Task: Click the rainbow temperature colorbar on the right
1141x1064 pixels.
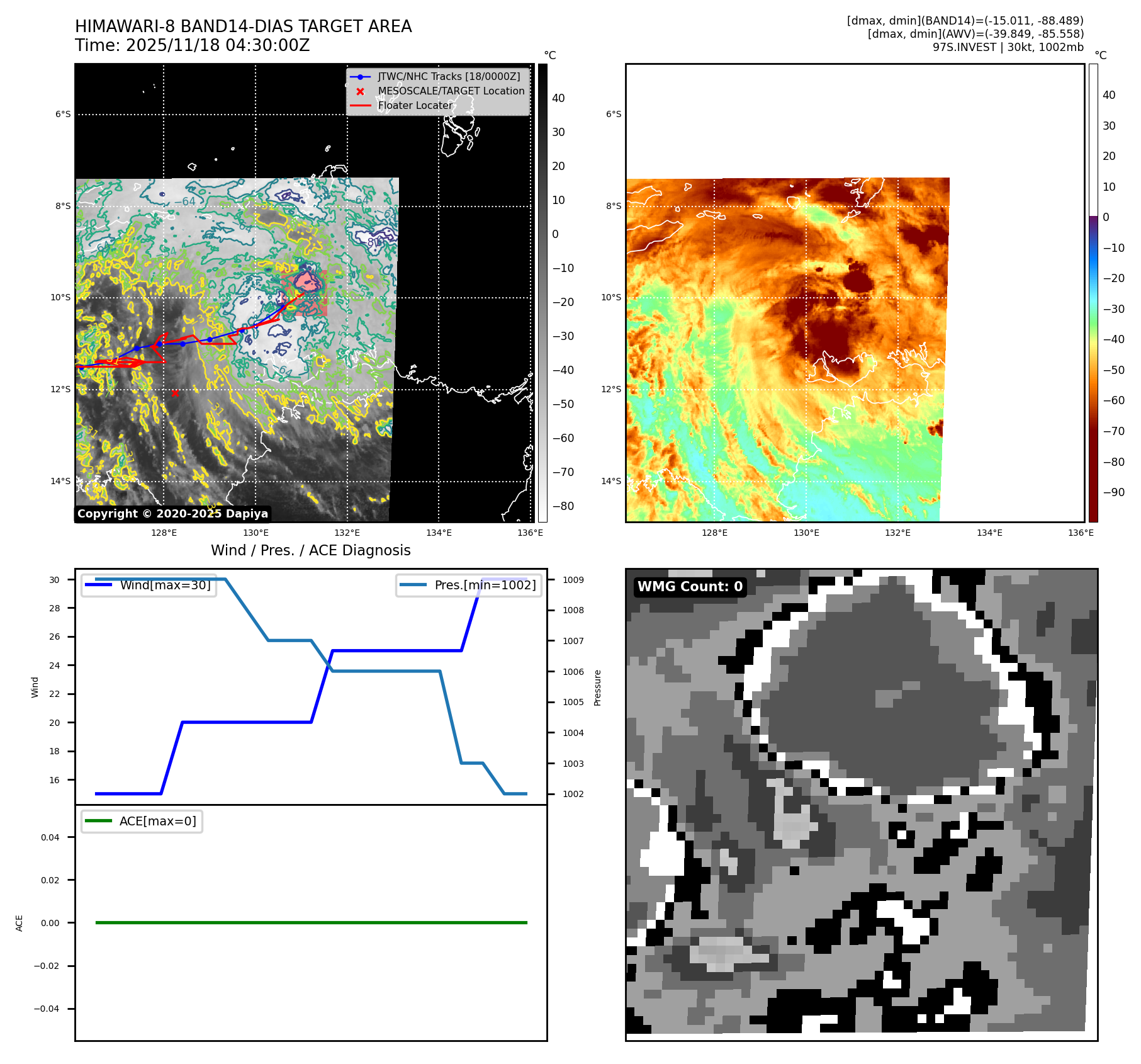Action: click(1093, 293)
